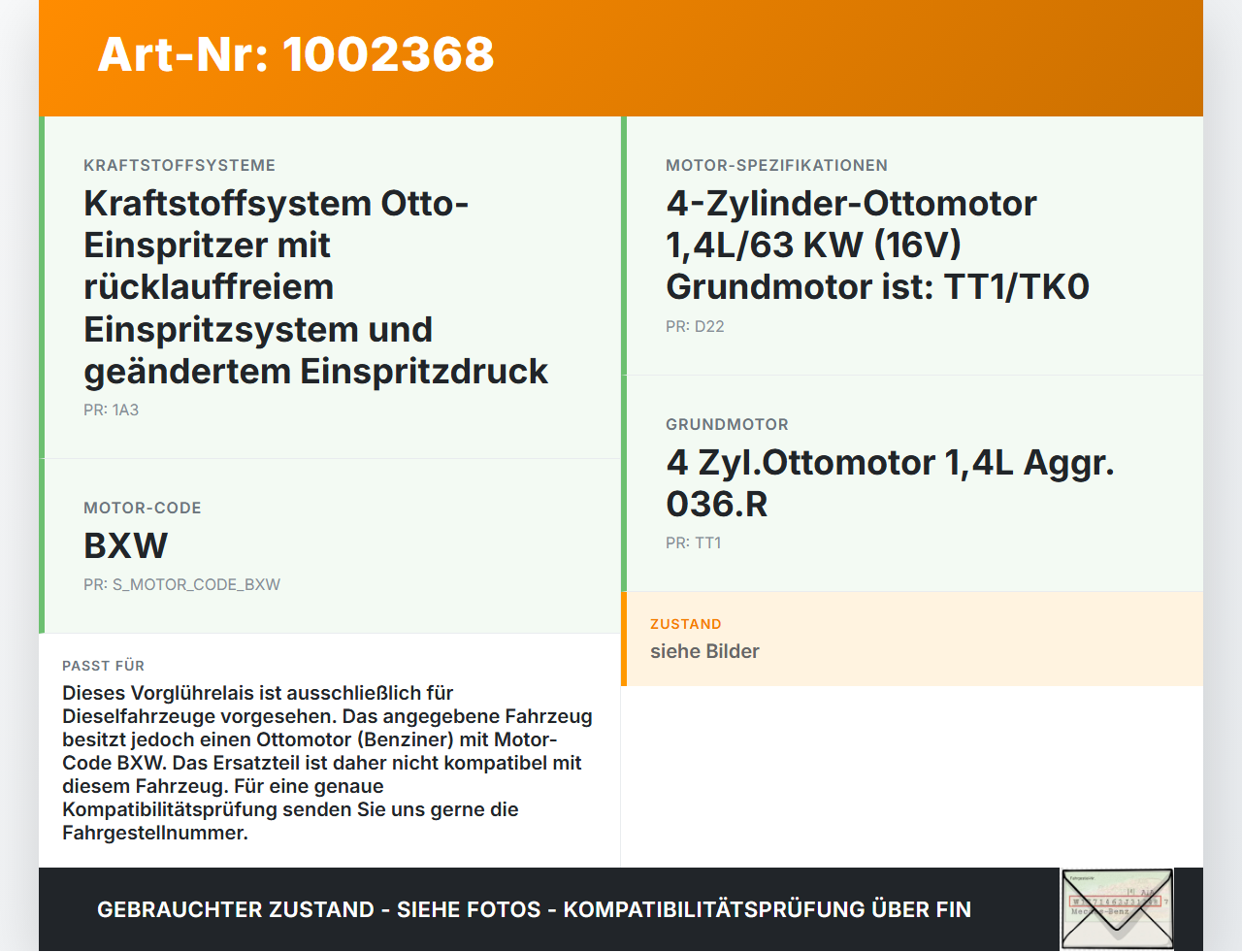This screenshot has width=1242, height=952.
Task: Click the 'MOTOR-SPEZIFIKATIONEN' section label
Action: pyautogui.click(x=776, y=165)
